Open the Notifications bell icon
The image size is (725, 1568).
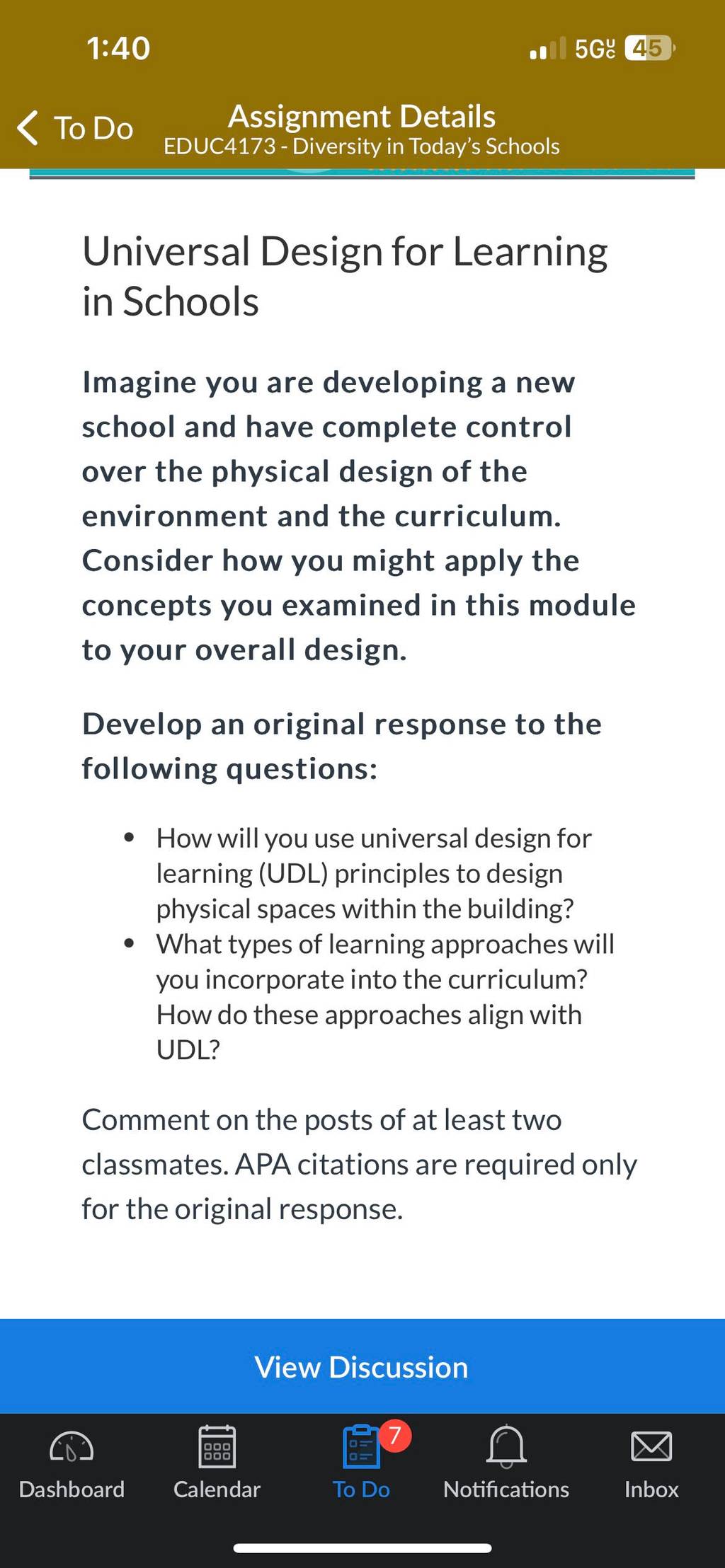506,1446
